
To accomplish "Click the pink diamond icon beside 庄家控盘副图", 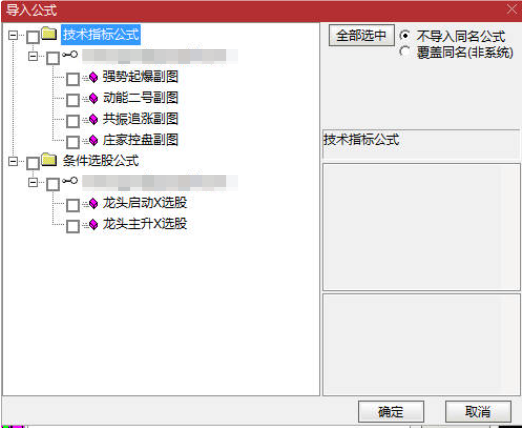I will click(93, 140).
